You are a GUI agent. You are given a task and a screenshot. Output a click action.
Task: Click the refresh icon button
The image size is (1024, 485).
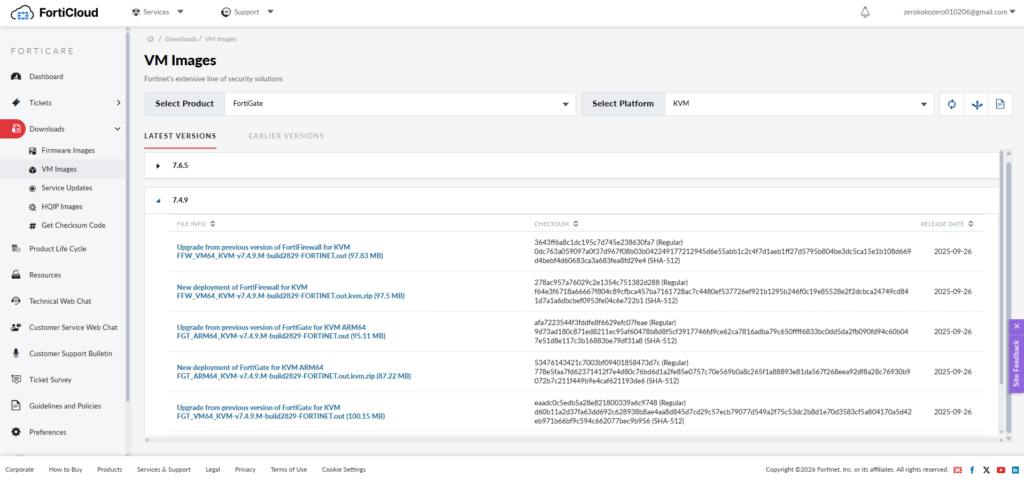click(x=952, y=104)
